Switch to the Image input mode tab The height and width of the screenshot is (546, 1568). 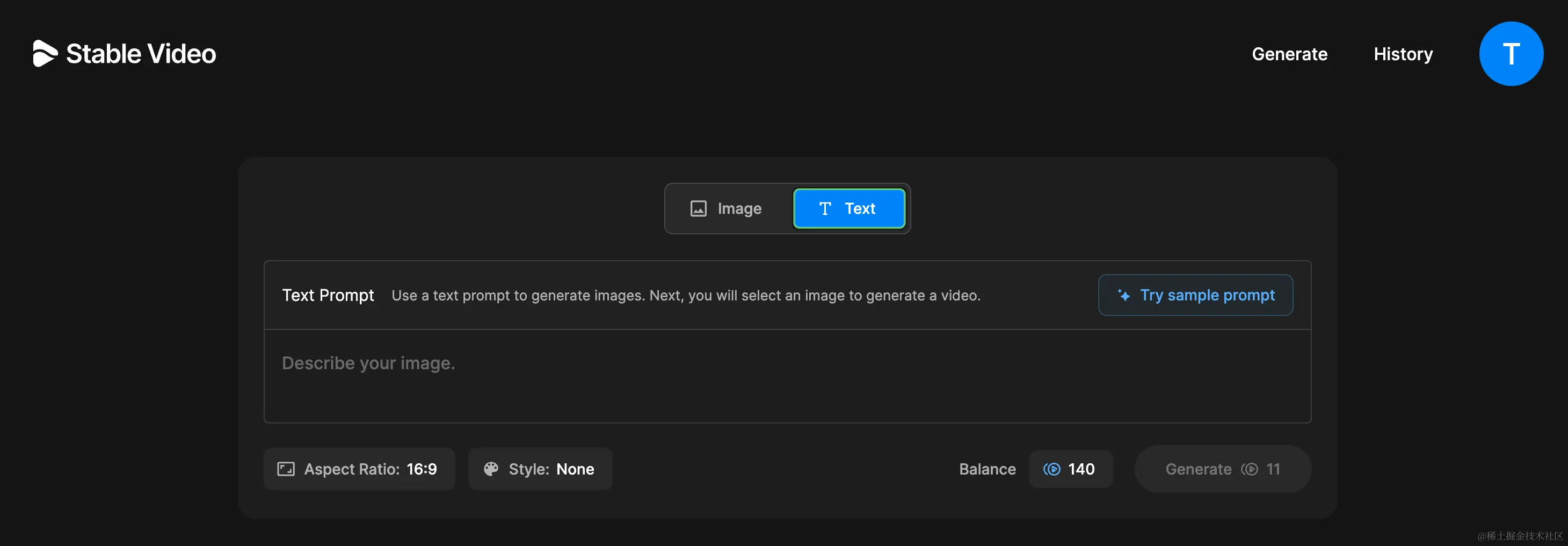(726, 209)
